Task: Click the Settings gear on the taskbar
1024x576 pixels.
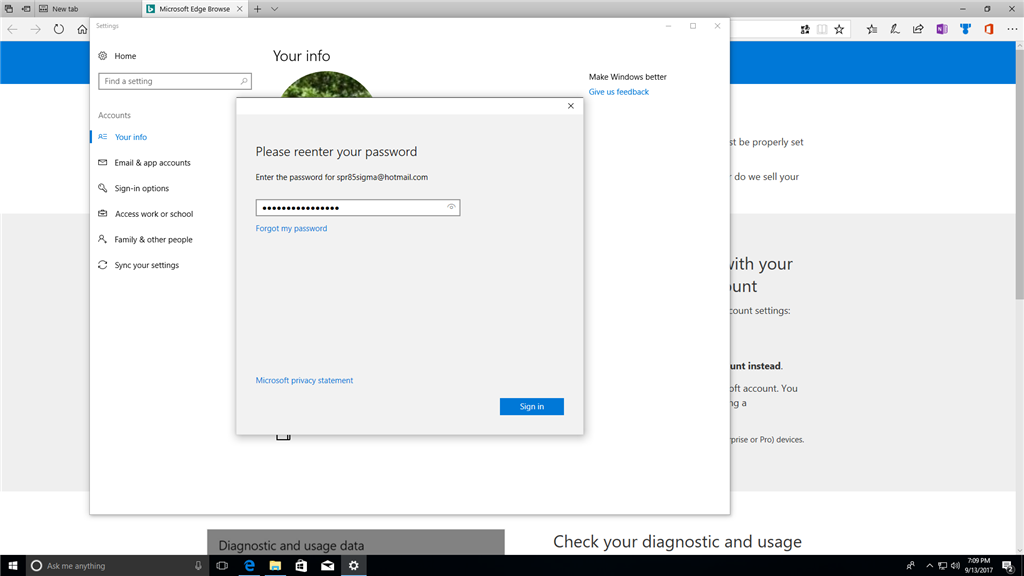Action: (x=353, y=566)
